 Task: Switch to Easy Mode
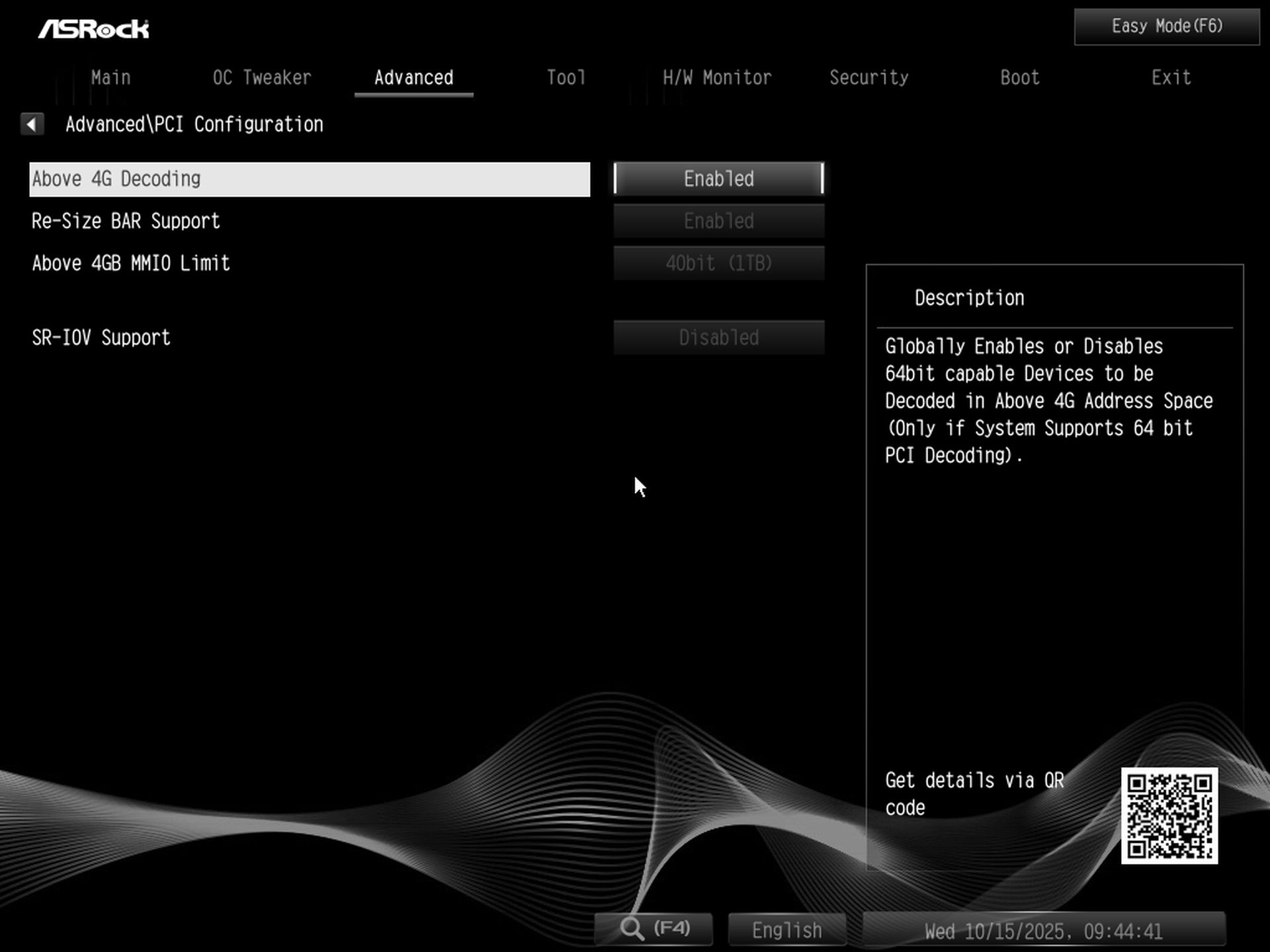(x=1165, y=26)
